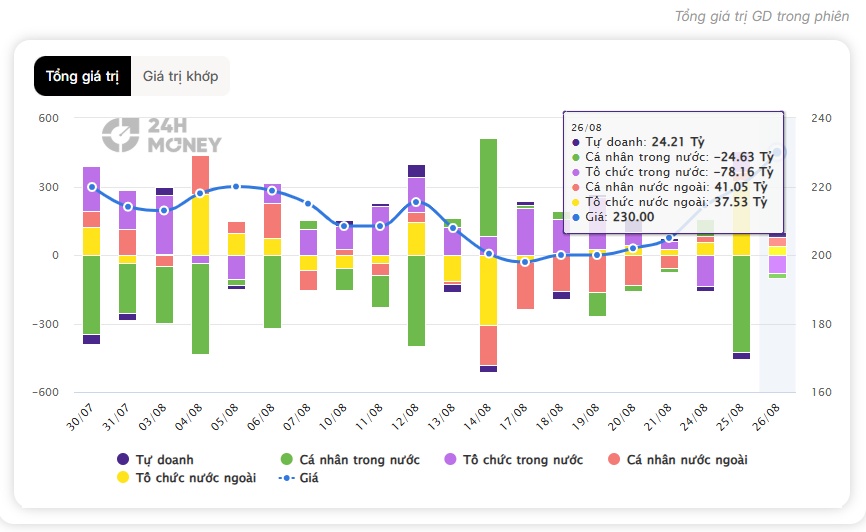
Task: Click the yellow Tổ chức nước ngoài legend dot
Action: point(123,477)
